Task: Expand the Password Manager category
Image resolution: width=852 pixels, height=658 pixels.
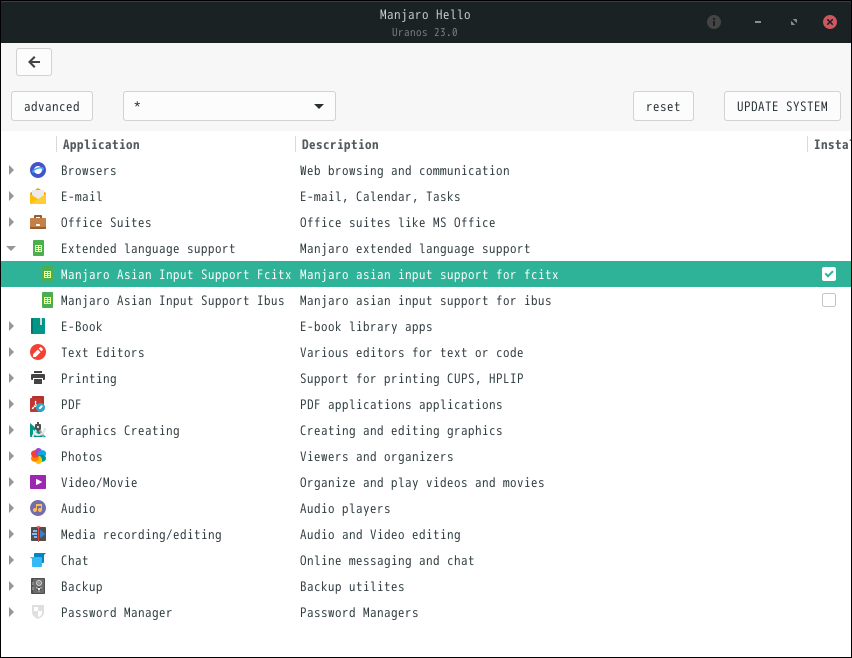Action: coord(11,612)
